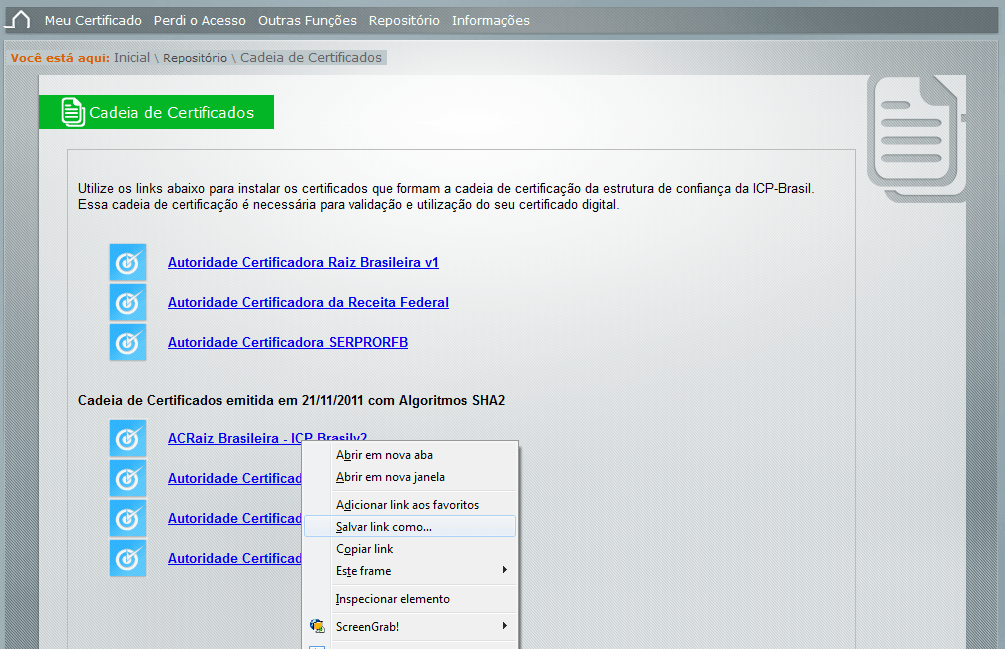Click the document icon in Cadeia de Certificados header

[x=73, y=112]
